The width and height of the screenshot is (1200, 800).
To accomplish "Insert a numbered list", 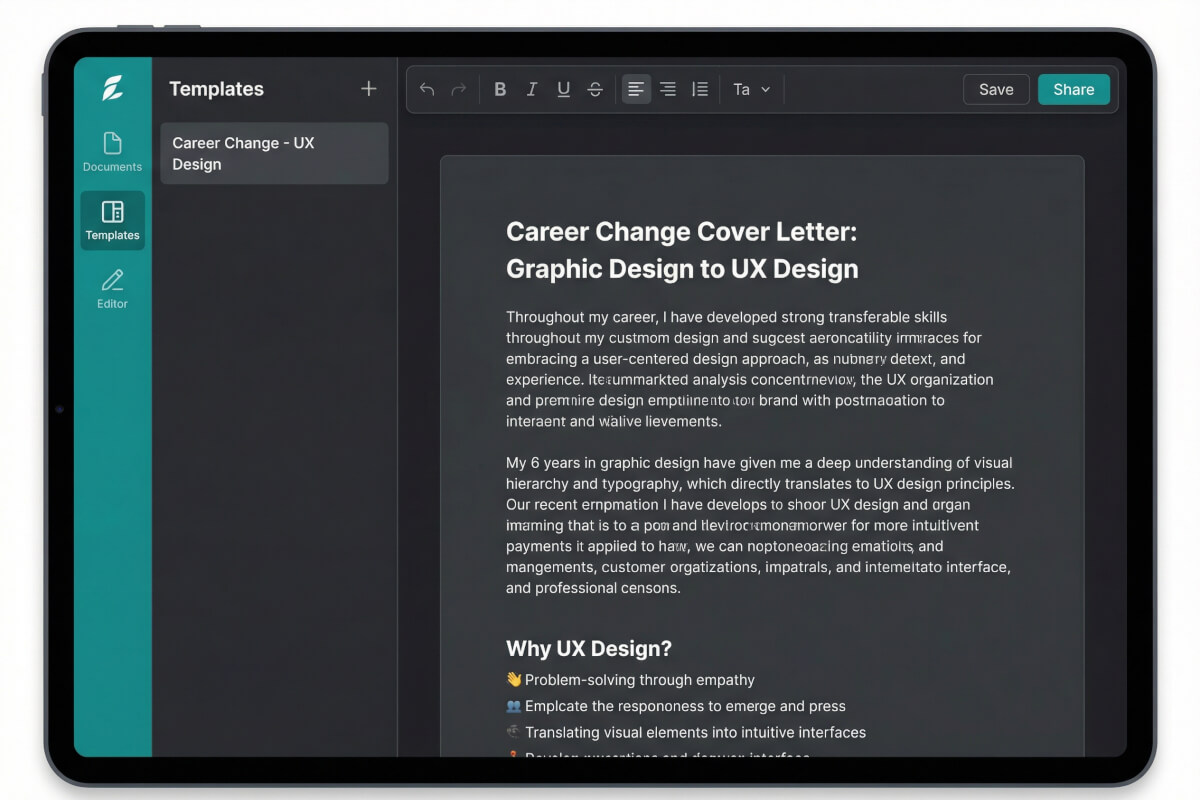I will coord(700,89).
